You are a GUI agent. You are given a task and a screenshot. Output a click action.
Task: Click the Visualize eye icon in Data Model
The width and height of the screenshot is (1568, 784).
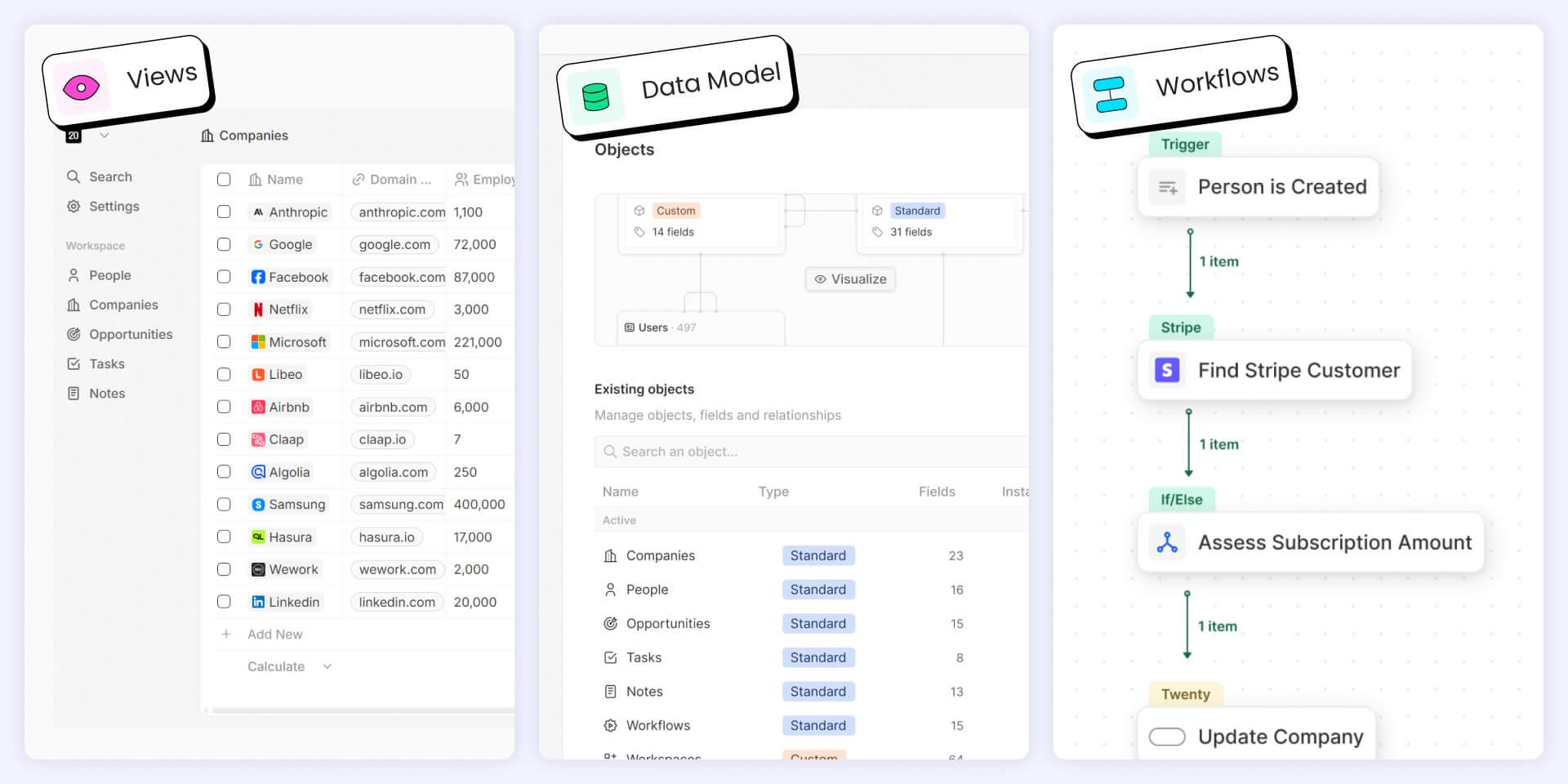820,278
